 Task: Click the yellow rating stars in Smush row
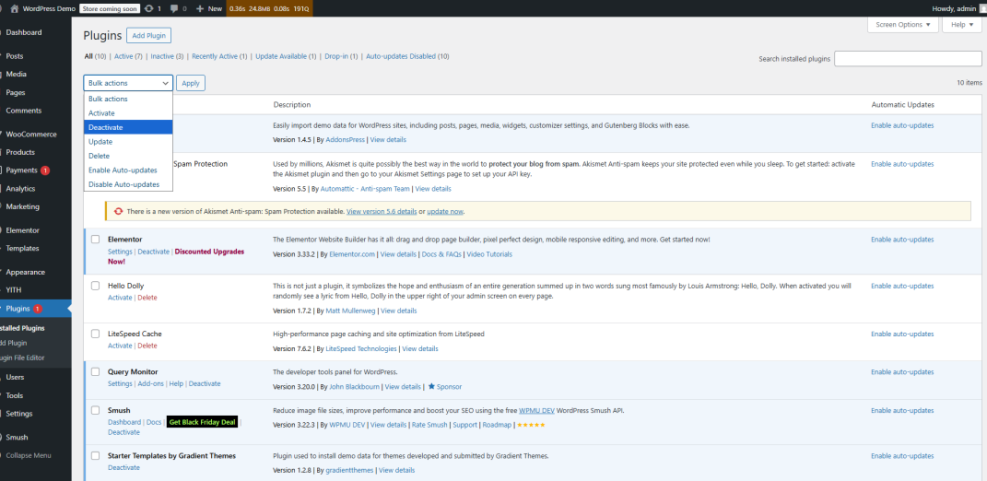point(530,425)
